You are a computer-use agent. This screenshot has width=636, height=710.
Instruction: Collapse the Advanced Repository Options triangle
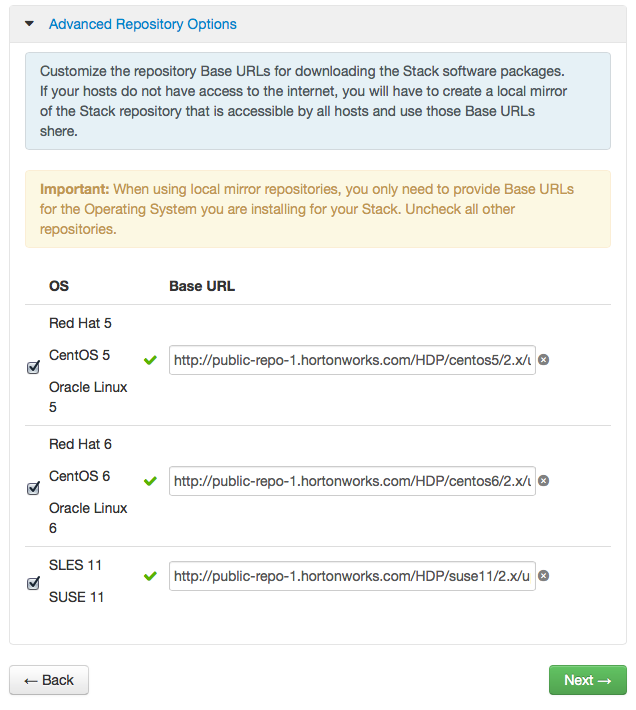[29, 23]
